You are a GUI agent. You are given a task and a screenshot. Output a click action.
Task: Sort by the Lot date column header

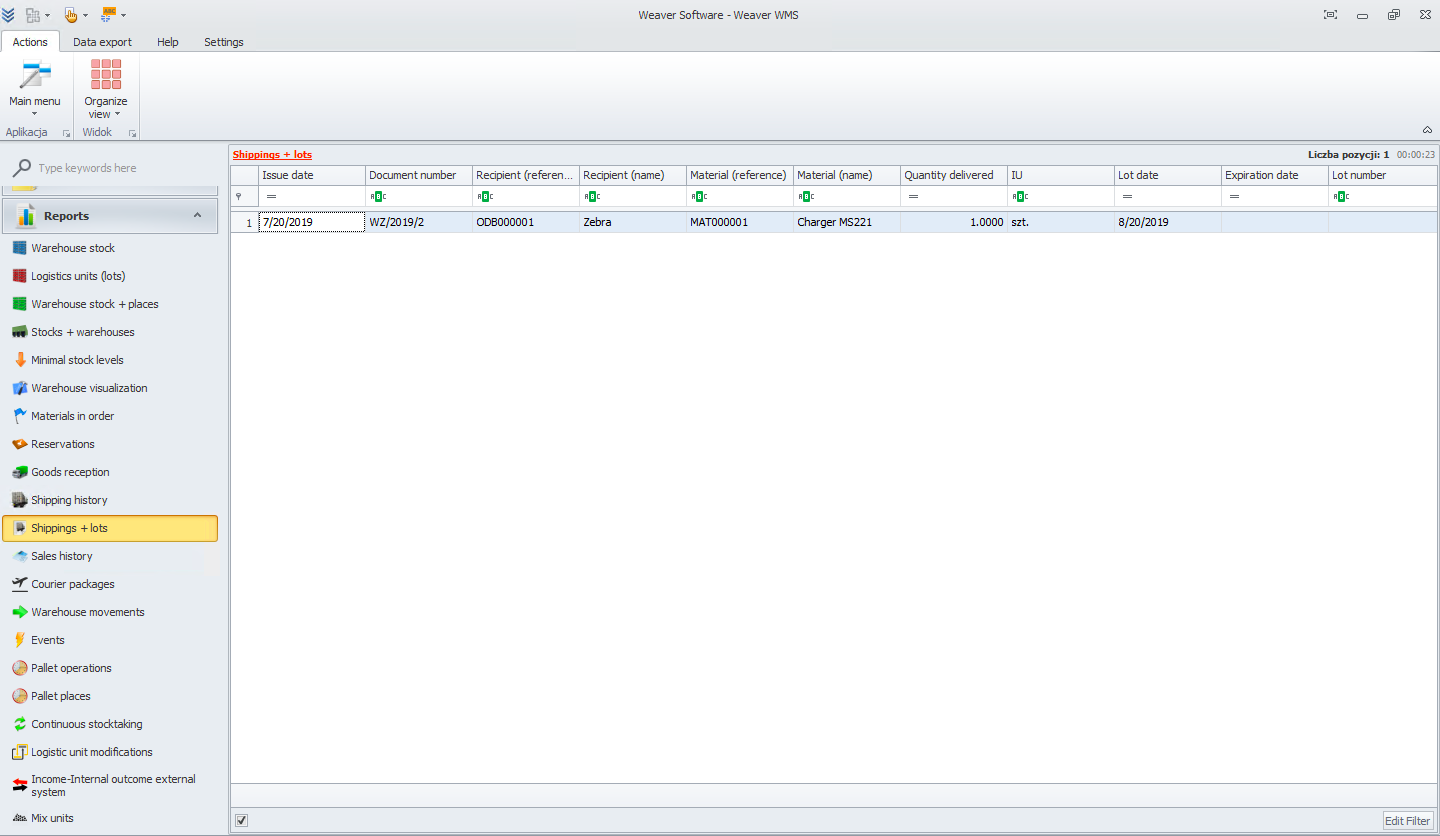(1168, 175)
